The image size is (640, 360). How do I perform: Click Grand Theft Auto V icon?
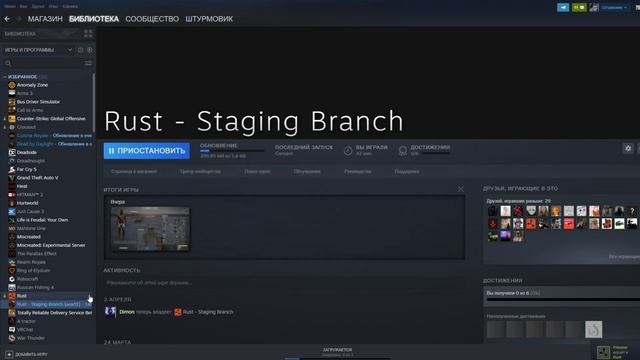12,178
